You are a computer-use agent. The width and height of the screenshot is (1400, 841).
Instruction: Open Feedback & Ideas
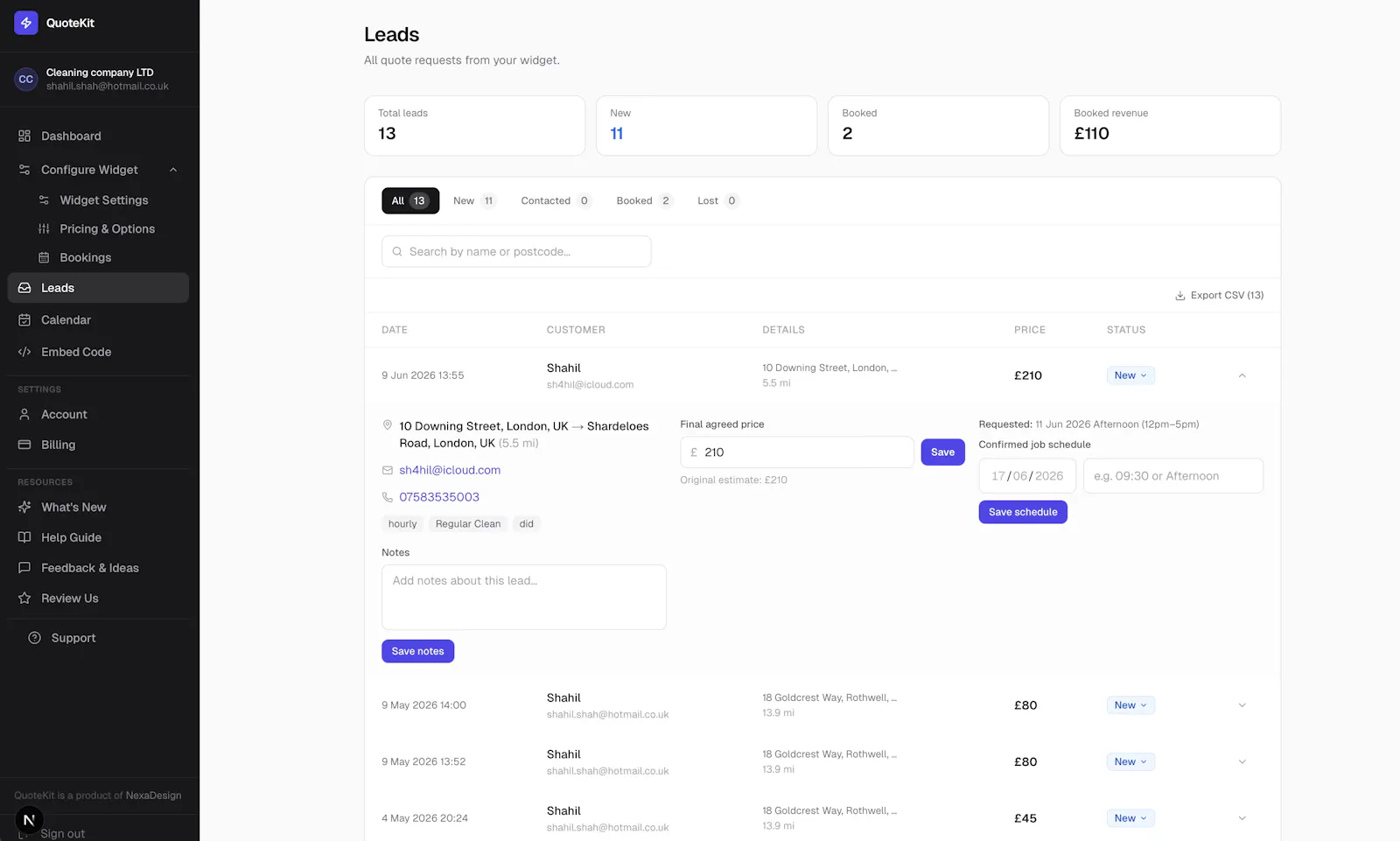[x=98, y=568]
